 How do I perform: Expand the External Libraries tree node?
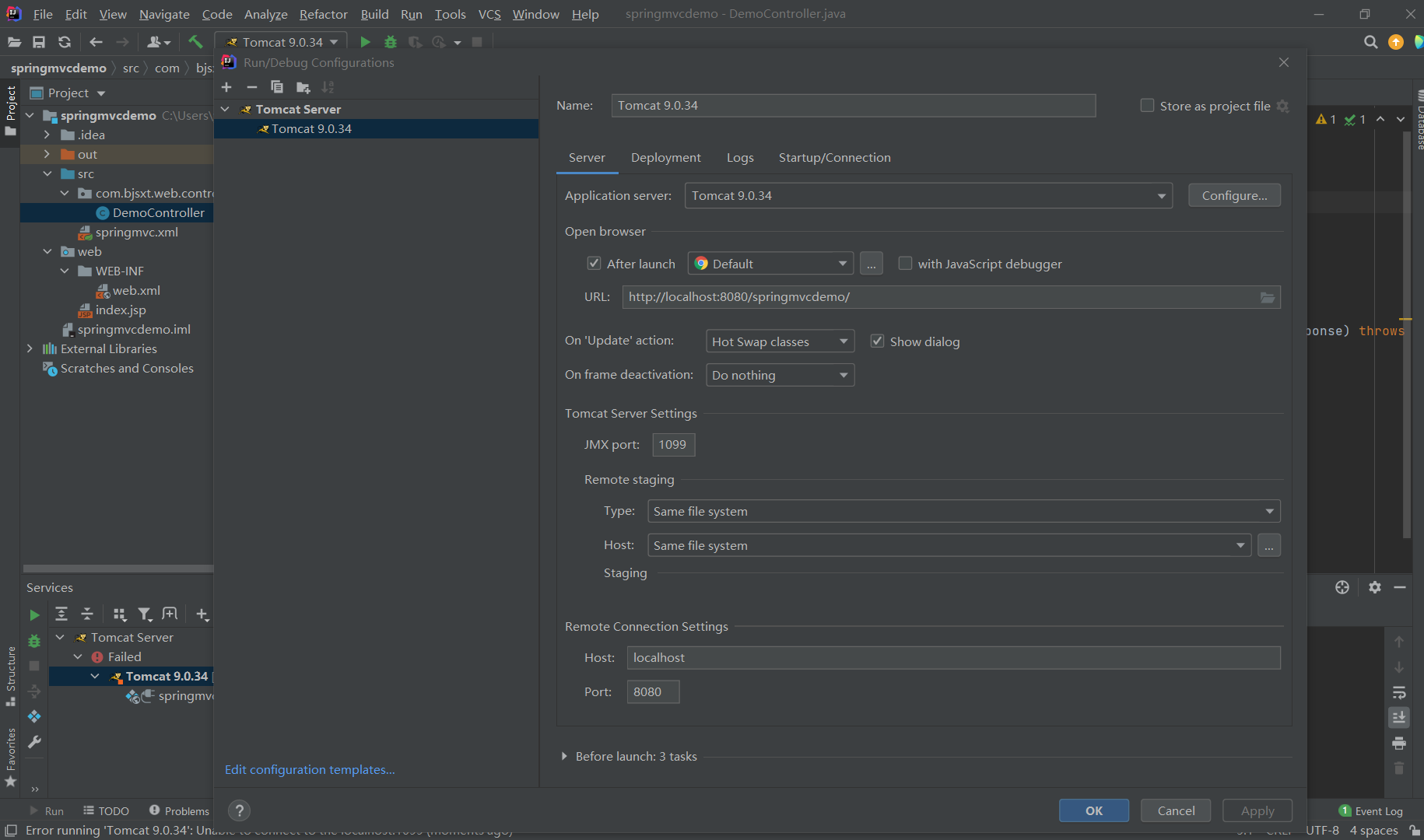pos(30,348)
